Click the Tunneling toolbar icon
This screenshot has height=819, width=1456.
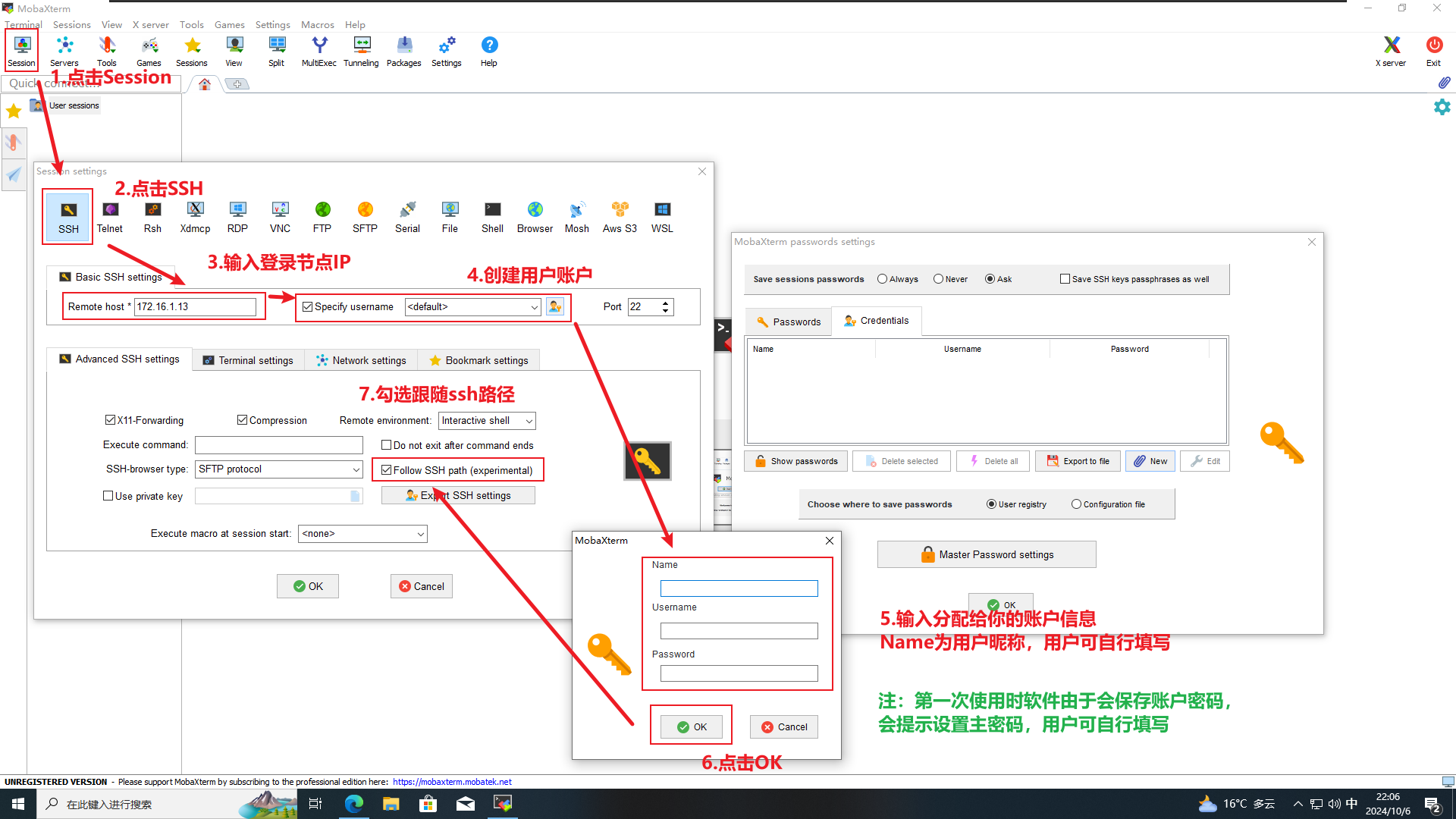click(x=361, y=51)
